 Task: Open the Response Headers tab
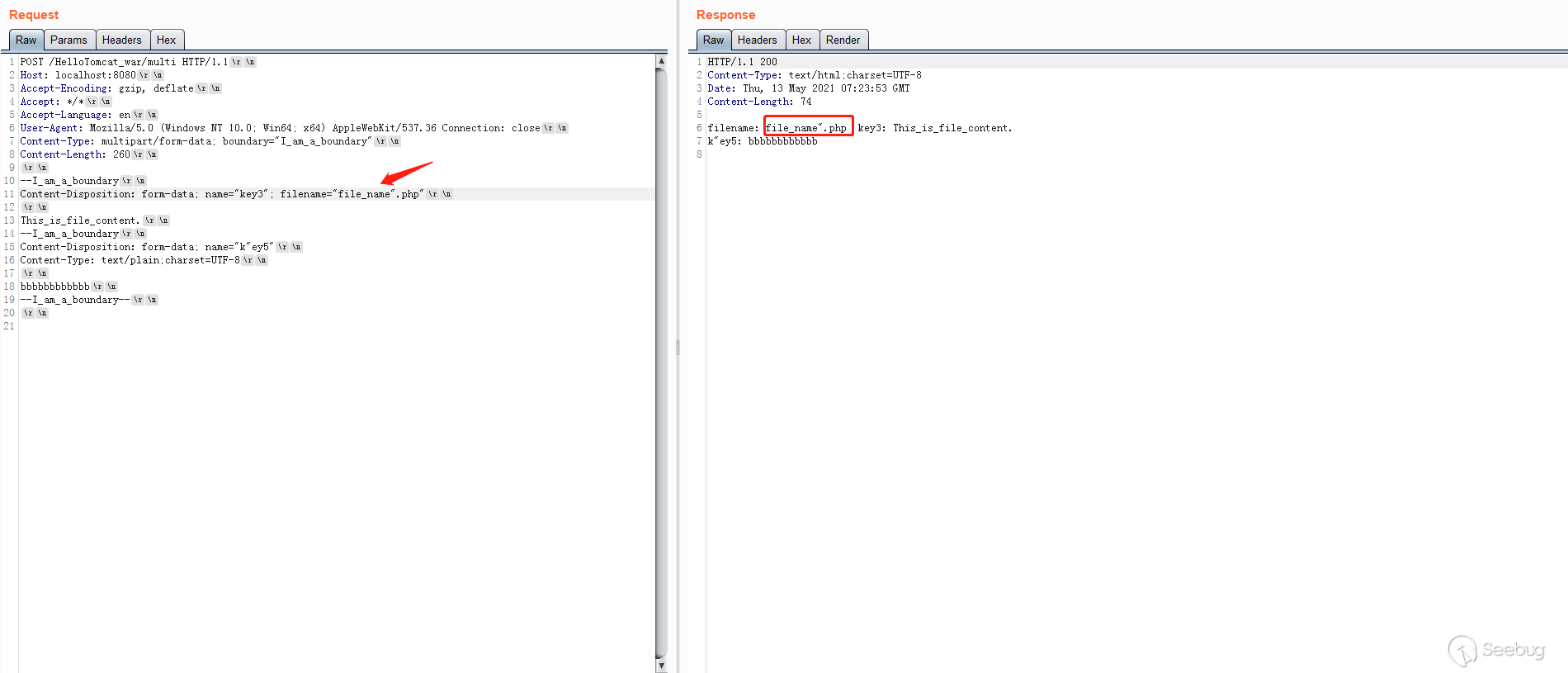(758, 40)
